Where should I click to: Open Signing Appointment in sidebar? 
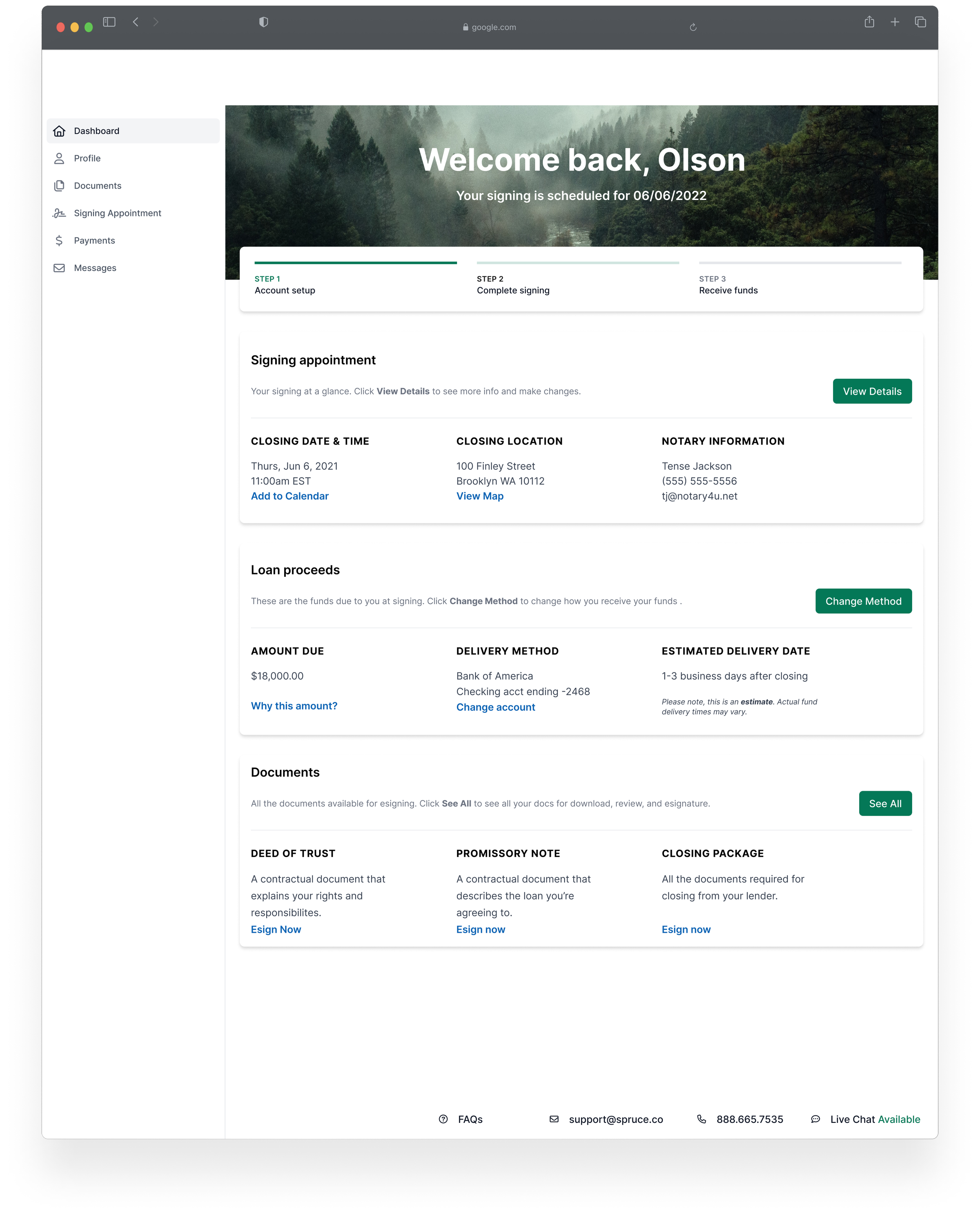118,213
